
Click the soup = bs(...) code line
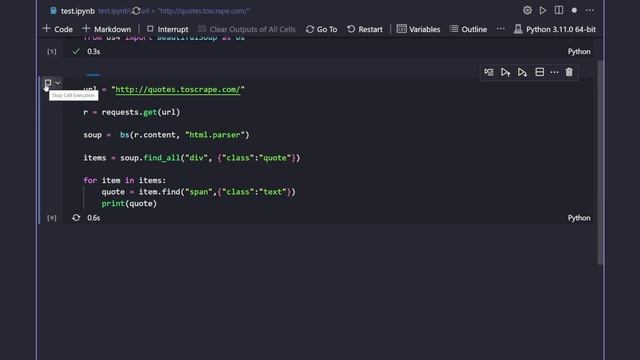(166, 135)
